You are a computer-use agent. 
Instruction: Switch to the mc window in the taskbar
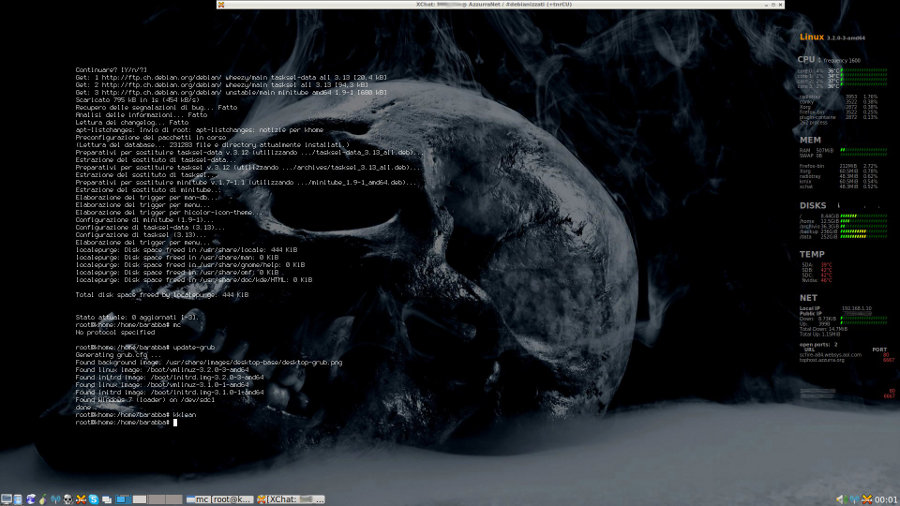point(198,499)
